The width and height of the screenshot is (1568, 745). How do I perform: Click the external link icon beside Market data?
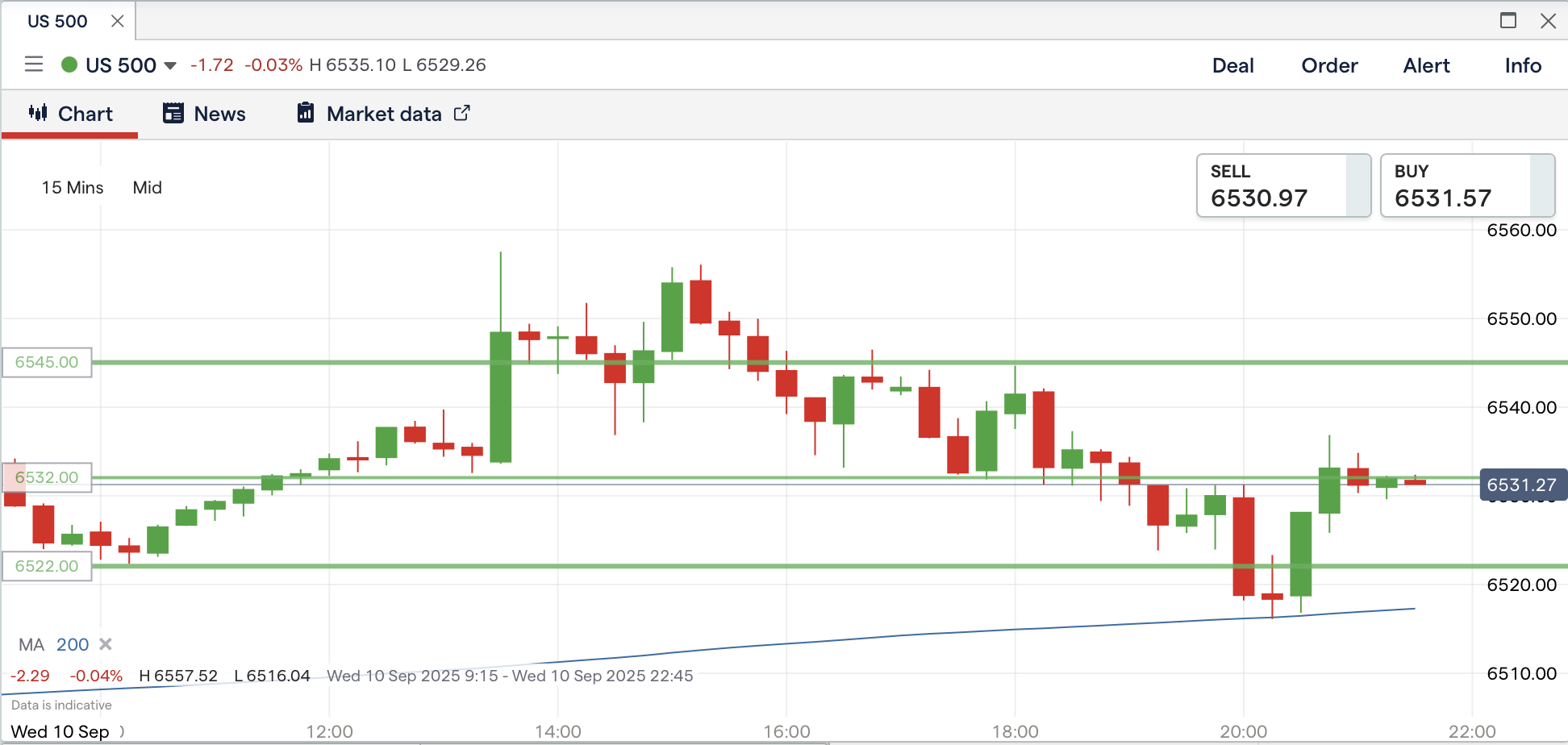(x=461, y=113)
